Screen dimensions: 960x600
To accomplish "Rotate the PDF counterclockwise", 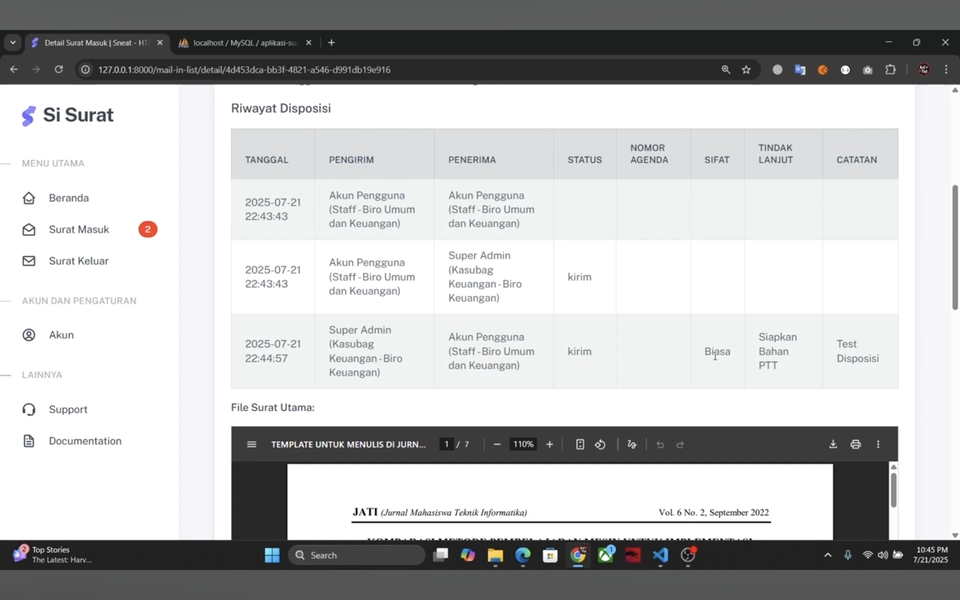I will click(600, 444).
